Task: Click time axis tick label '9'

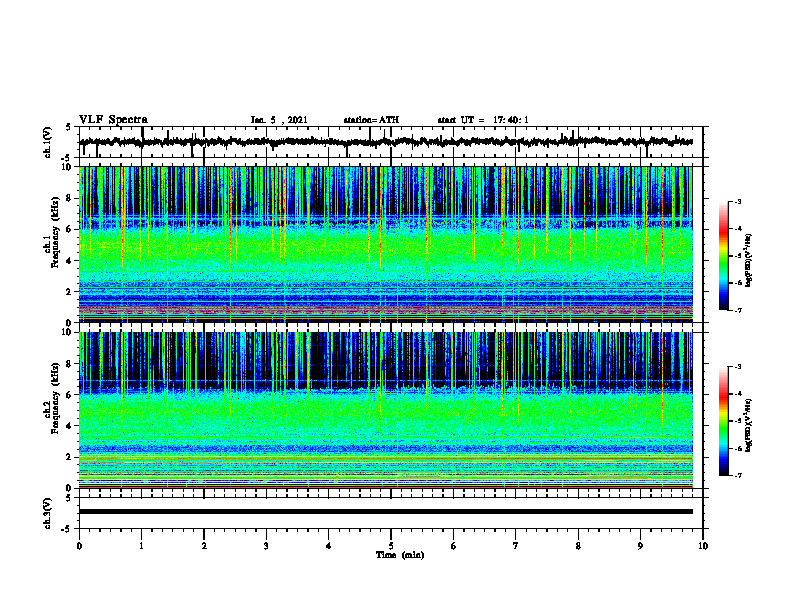Action: pyautogui.click(x=640, y=546)
